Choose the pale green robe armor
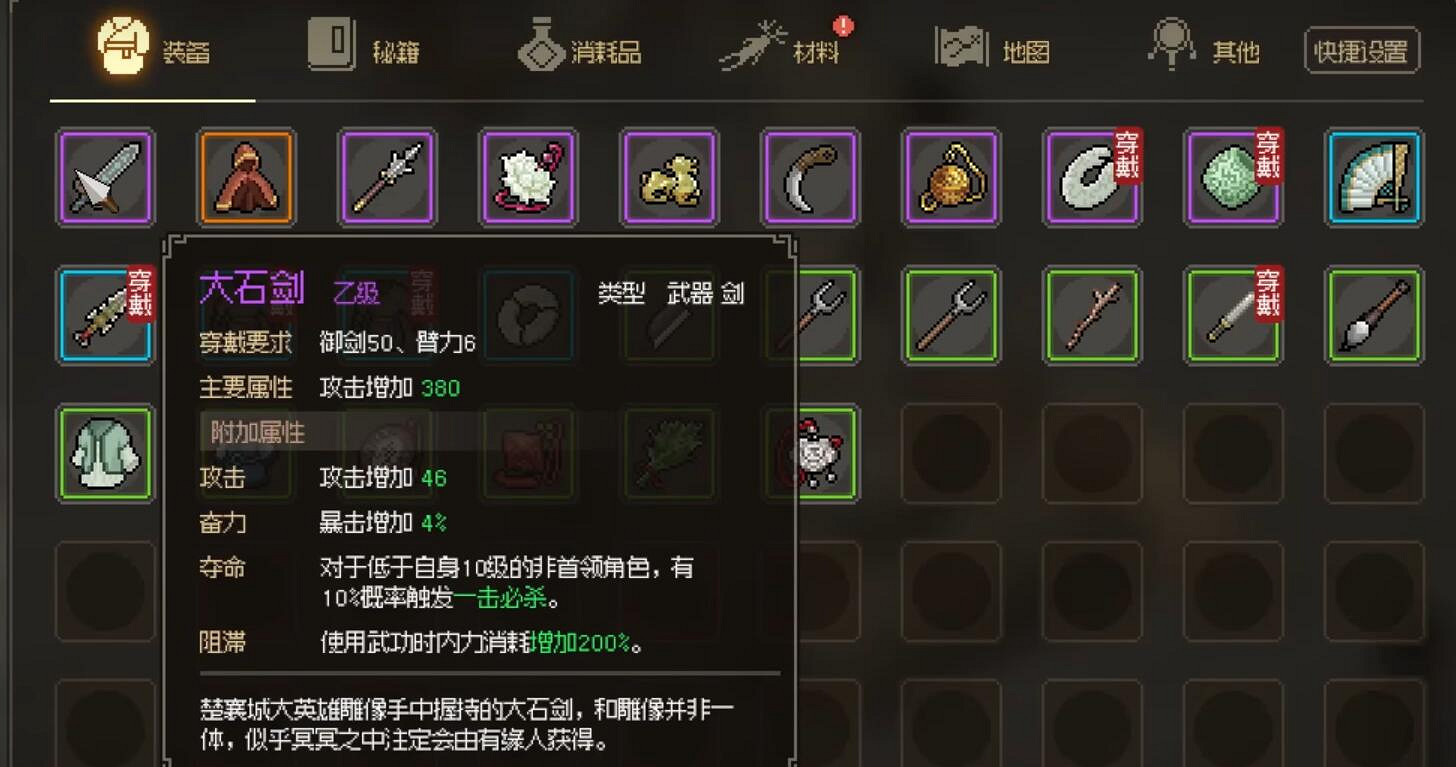This screenshot has width=1456, height=767. point(106,453)
